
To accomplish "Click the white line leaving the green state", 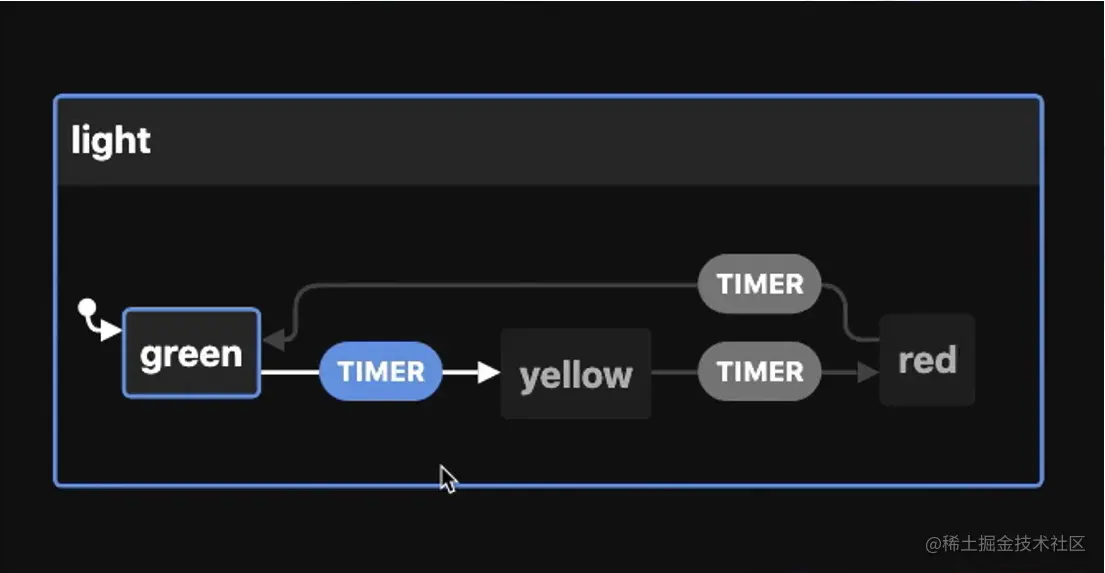I will 289,372.
